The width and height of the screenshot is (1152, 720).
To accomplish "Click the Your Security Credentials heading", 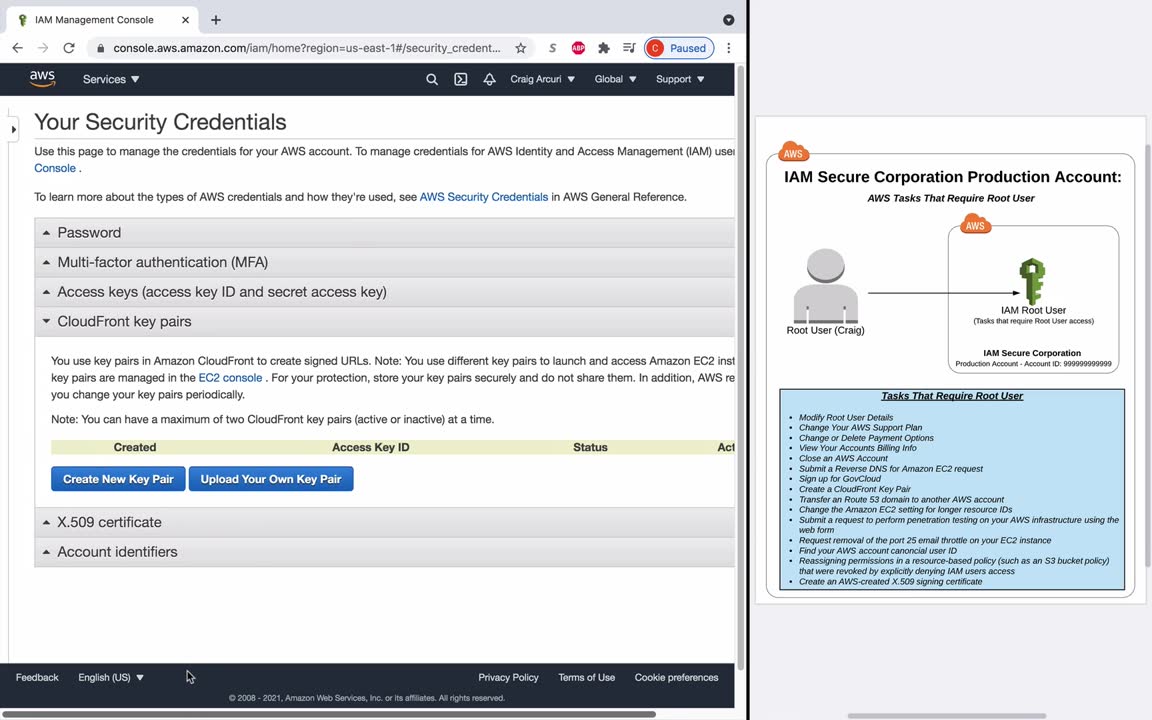I will tap(160, 122).
